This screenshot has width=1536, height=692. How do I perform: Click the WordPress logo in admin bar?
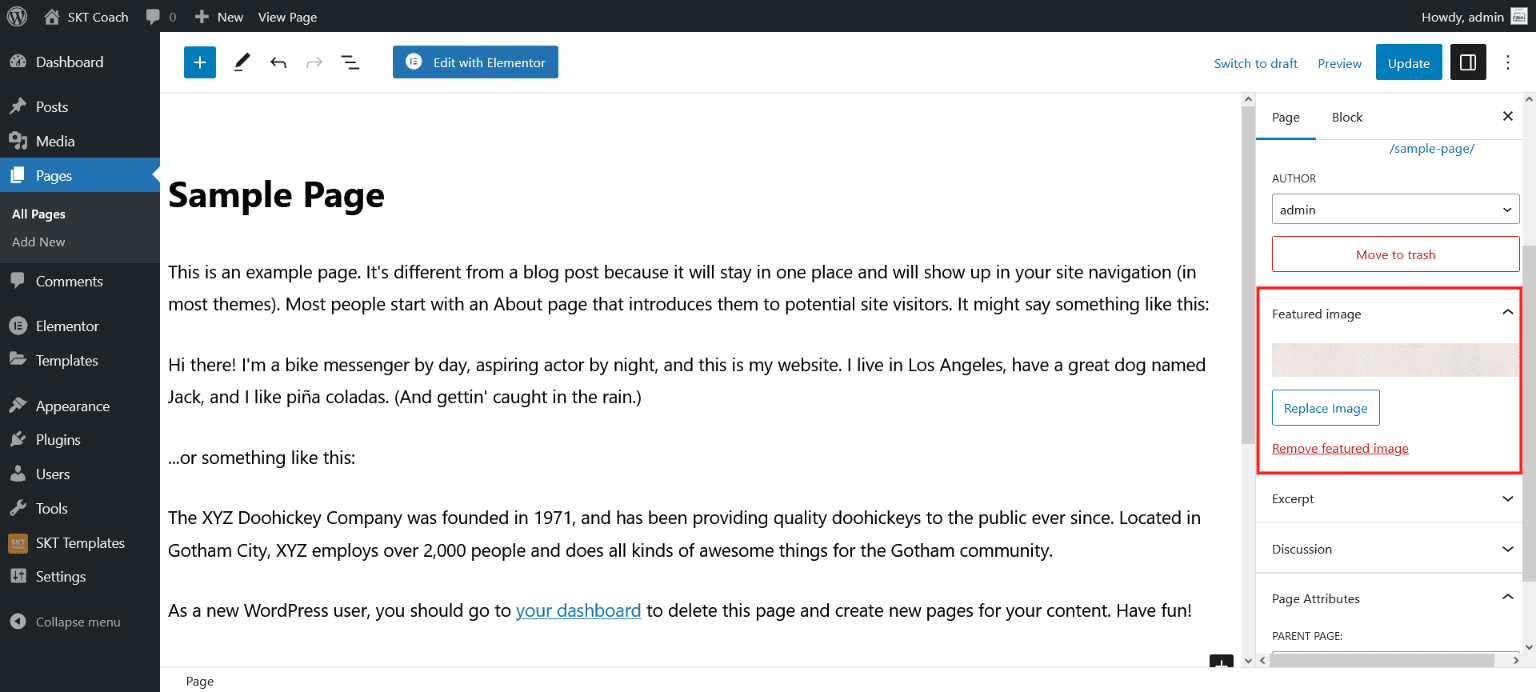coord(17,16)
